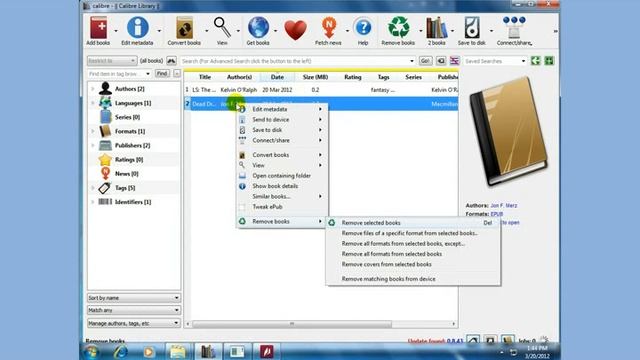Choose Tweak ePub in context menu
640x360 pixels.
pyautogui.click(x=282, y=207)
